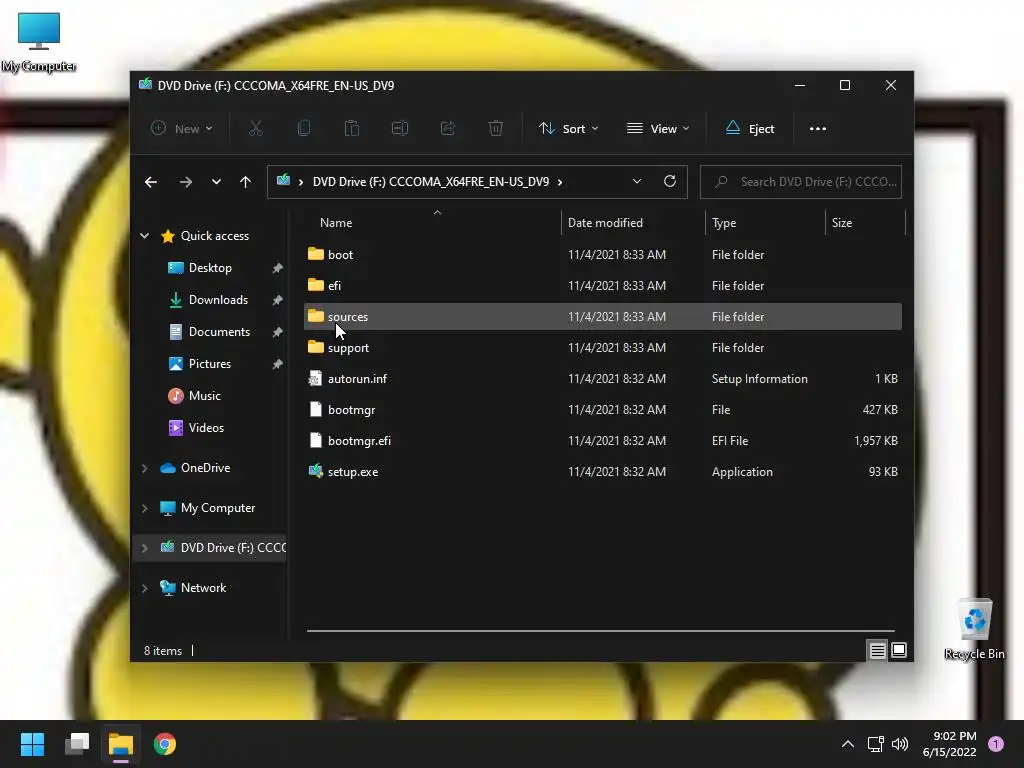This screenshot has height=768, width=1024.
Task: Sort by Date modified column header
Action: pos(605,223)
